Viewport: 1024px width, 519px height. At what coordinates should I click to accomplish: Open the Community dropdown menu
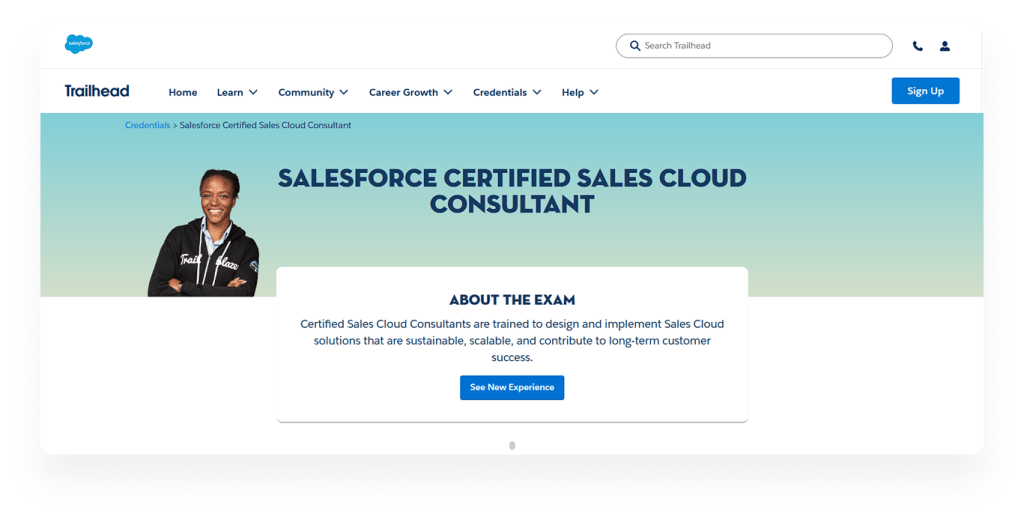[x=313, y=92]
